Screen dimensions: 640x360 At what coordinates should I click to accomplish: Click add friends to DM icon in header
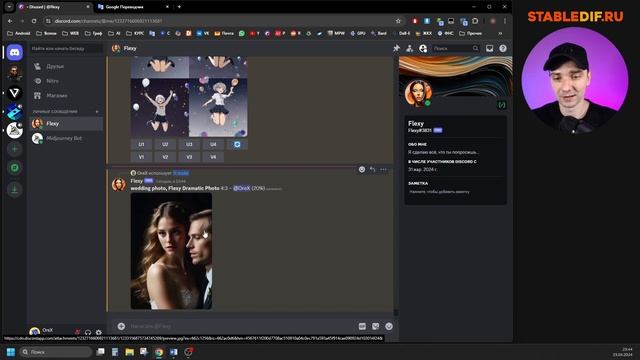pyautogui.click(x=409, y=48)
